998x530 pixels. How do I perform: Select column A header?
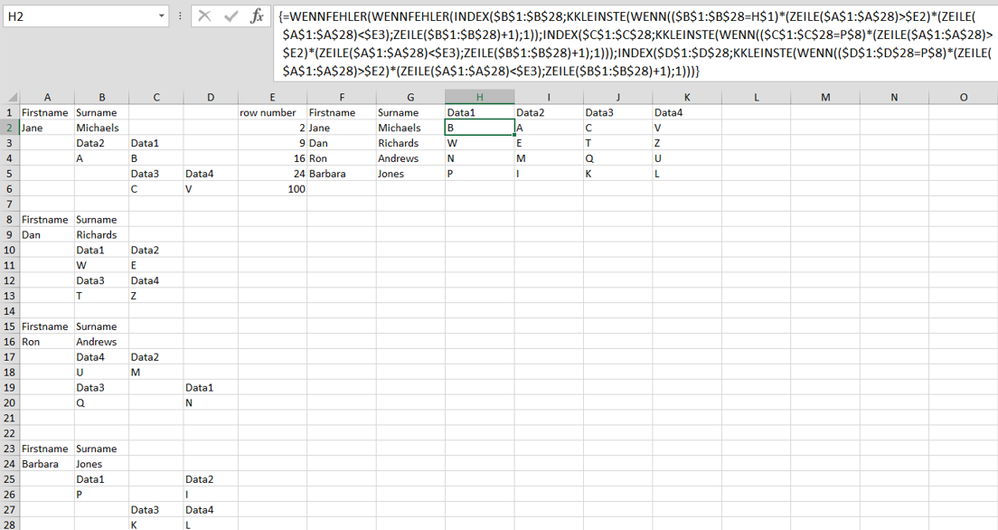click(x=47, y=97)
